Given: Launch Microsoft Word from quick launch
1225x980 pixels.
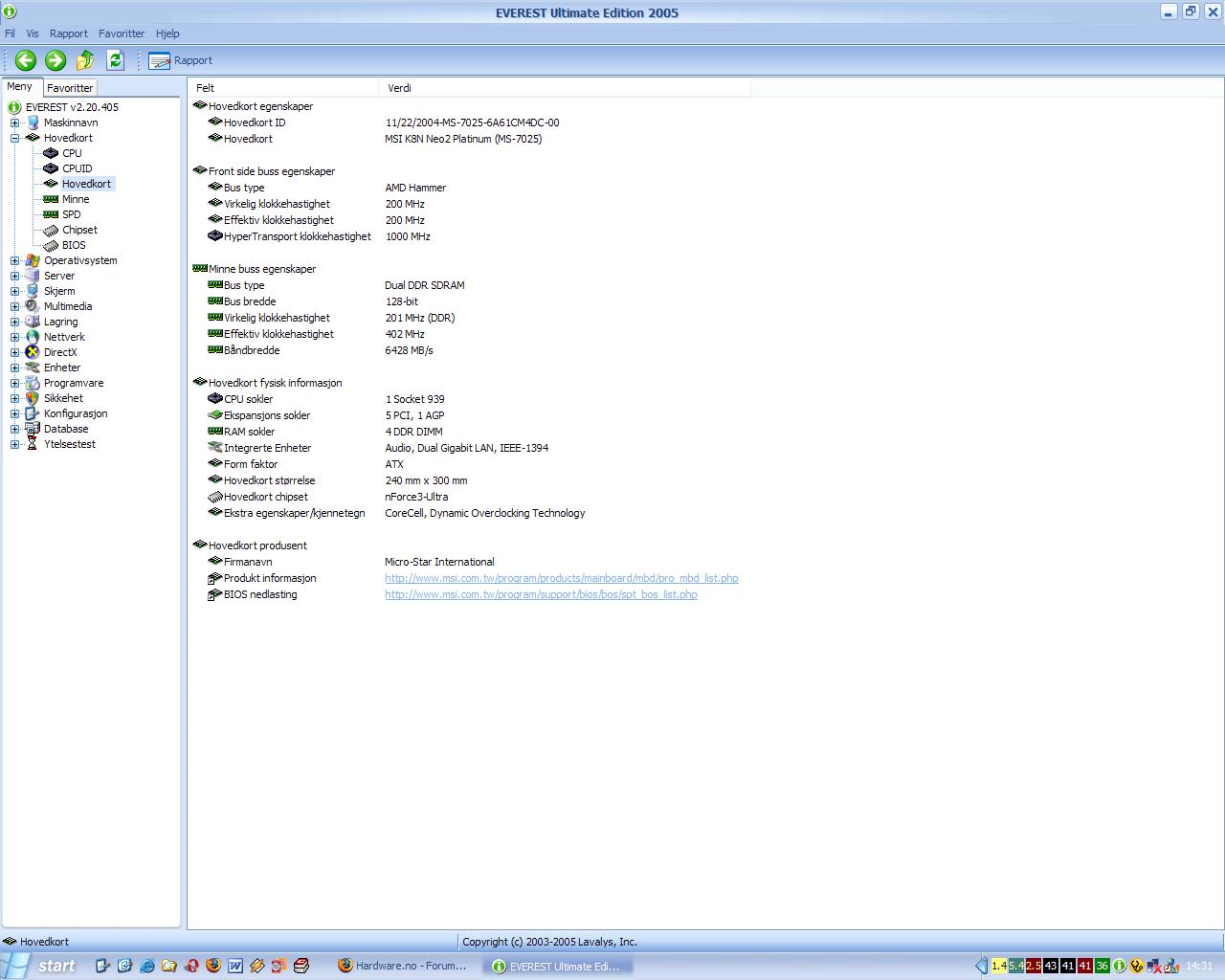Looking at the screenshot, I should pos(235,966).
